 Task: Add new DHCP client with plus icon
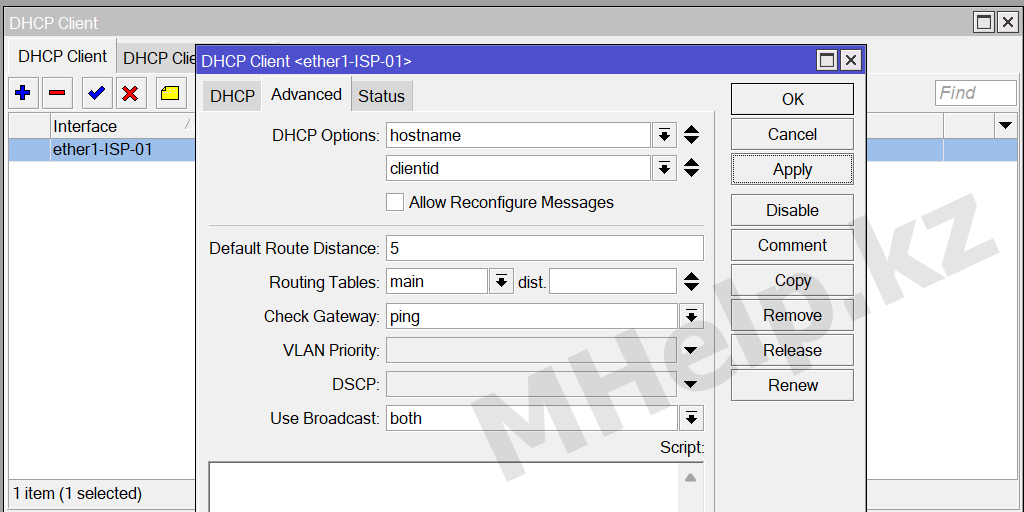pos(24,93)
